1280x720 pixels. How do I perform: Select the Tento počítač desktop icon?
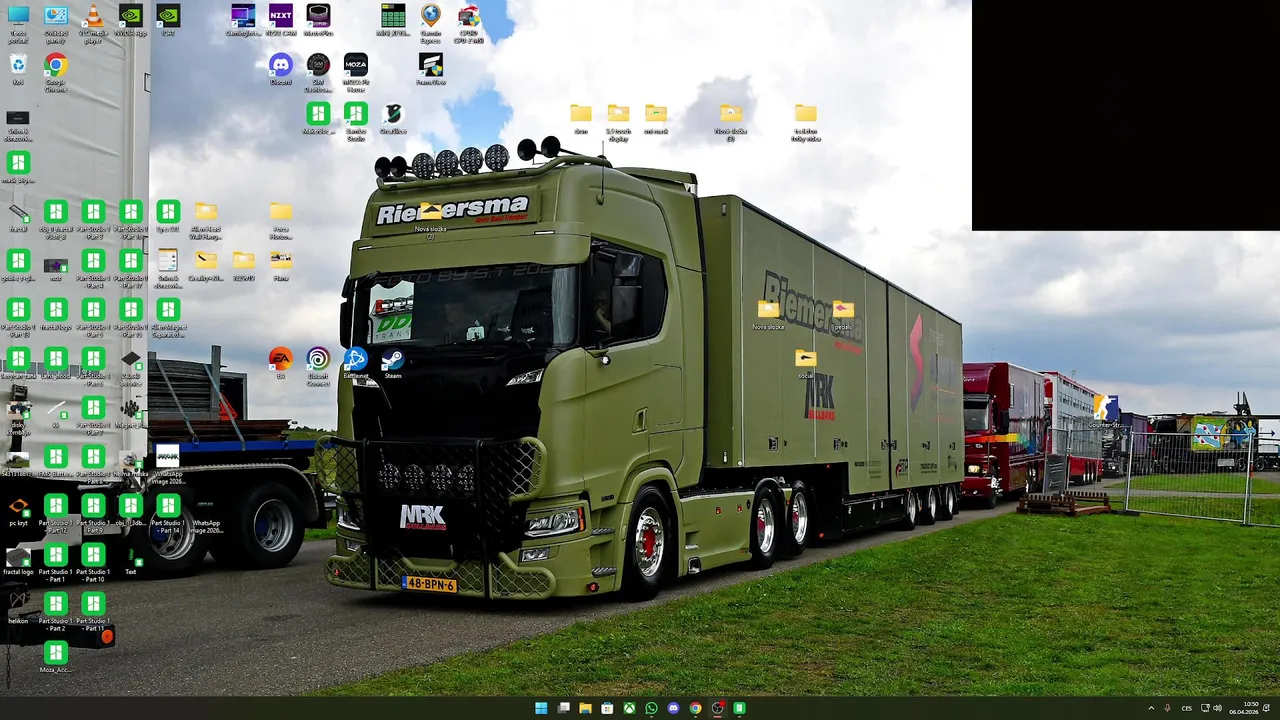tap(18, 23)
